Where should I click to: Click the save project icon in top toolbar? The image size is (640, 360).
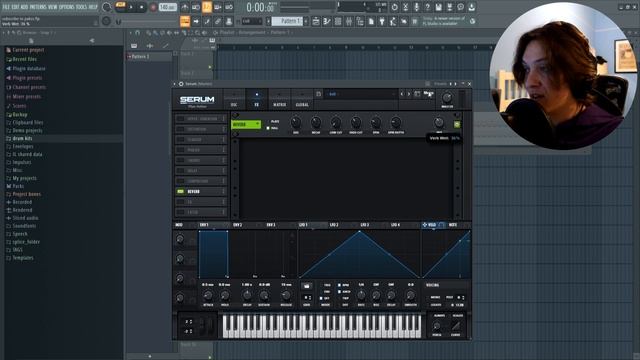pyautogui.click(x=438, y=7)
